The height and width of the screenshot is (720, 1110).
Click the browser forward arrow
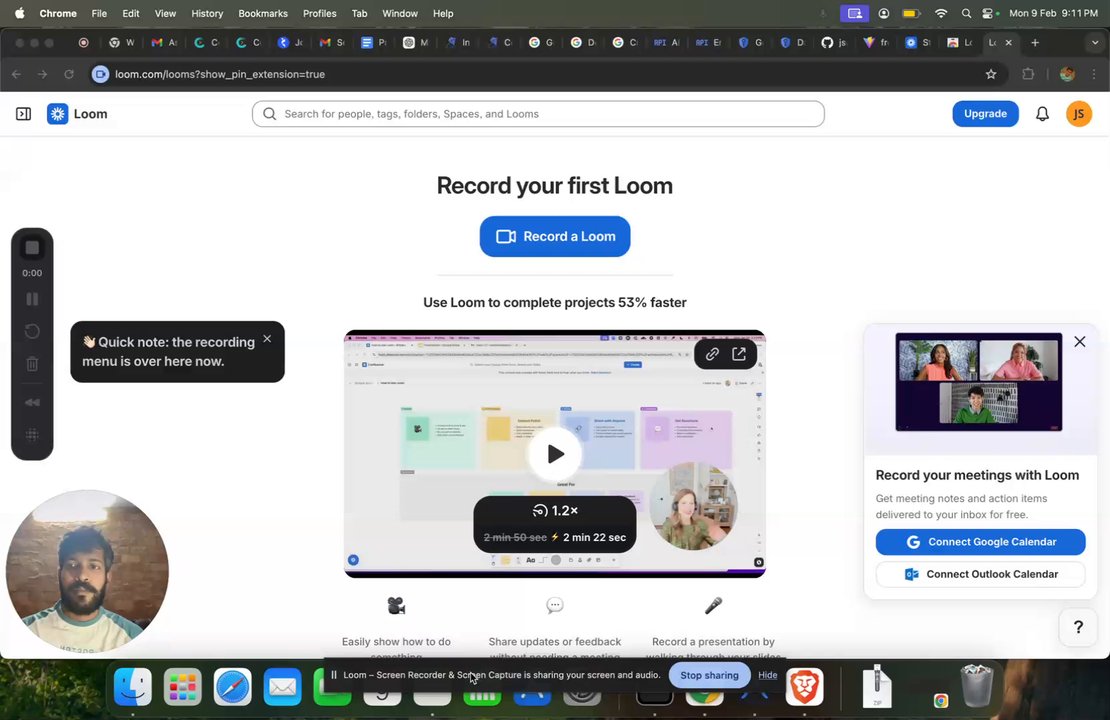(x=42, y=74)
